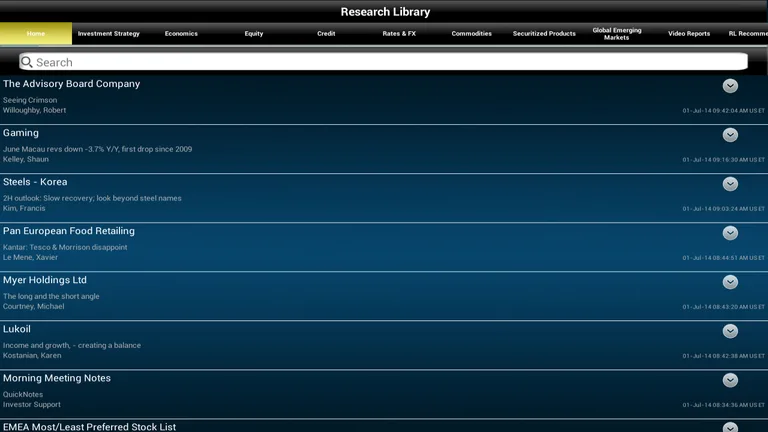
Task: Switch to the Commodities tab
Action: pos(472,33)
